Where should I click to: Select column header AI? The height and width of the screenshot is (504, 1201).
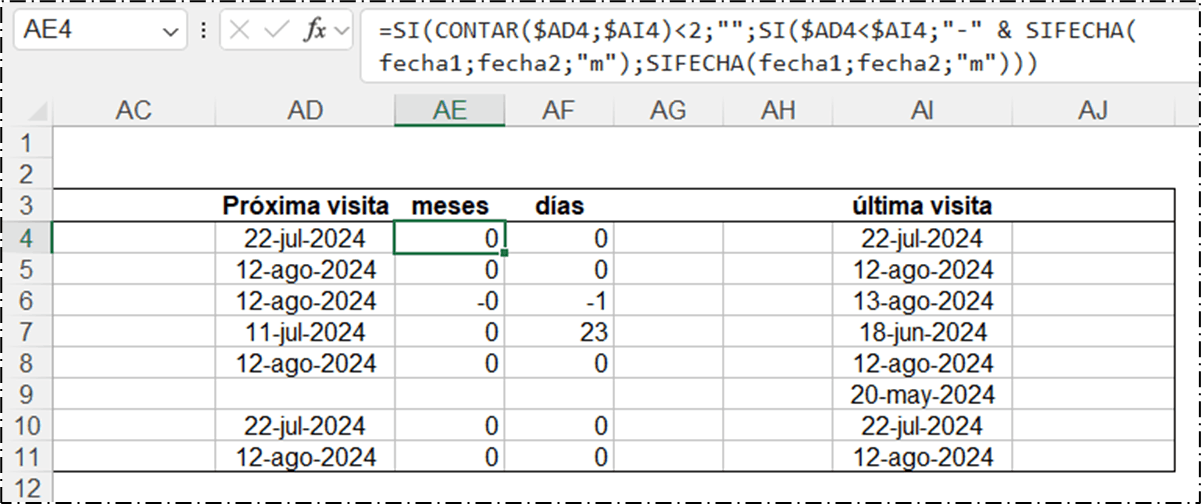[922, 111]
